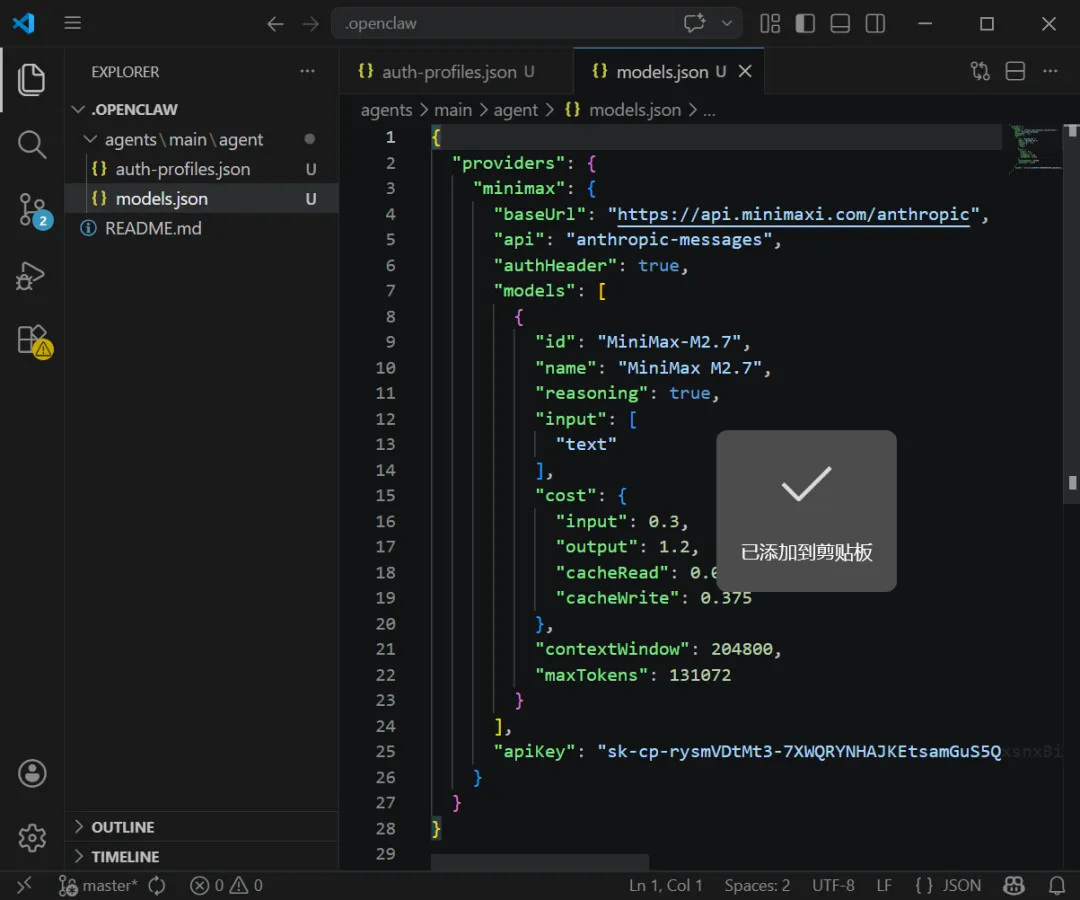Open the Extensions view

click(x=32, y=340)
